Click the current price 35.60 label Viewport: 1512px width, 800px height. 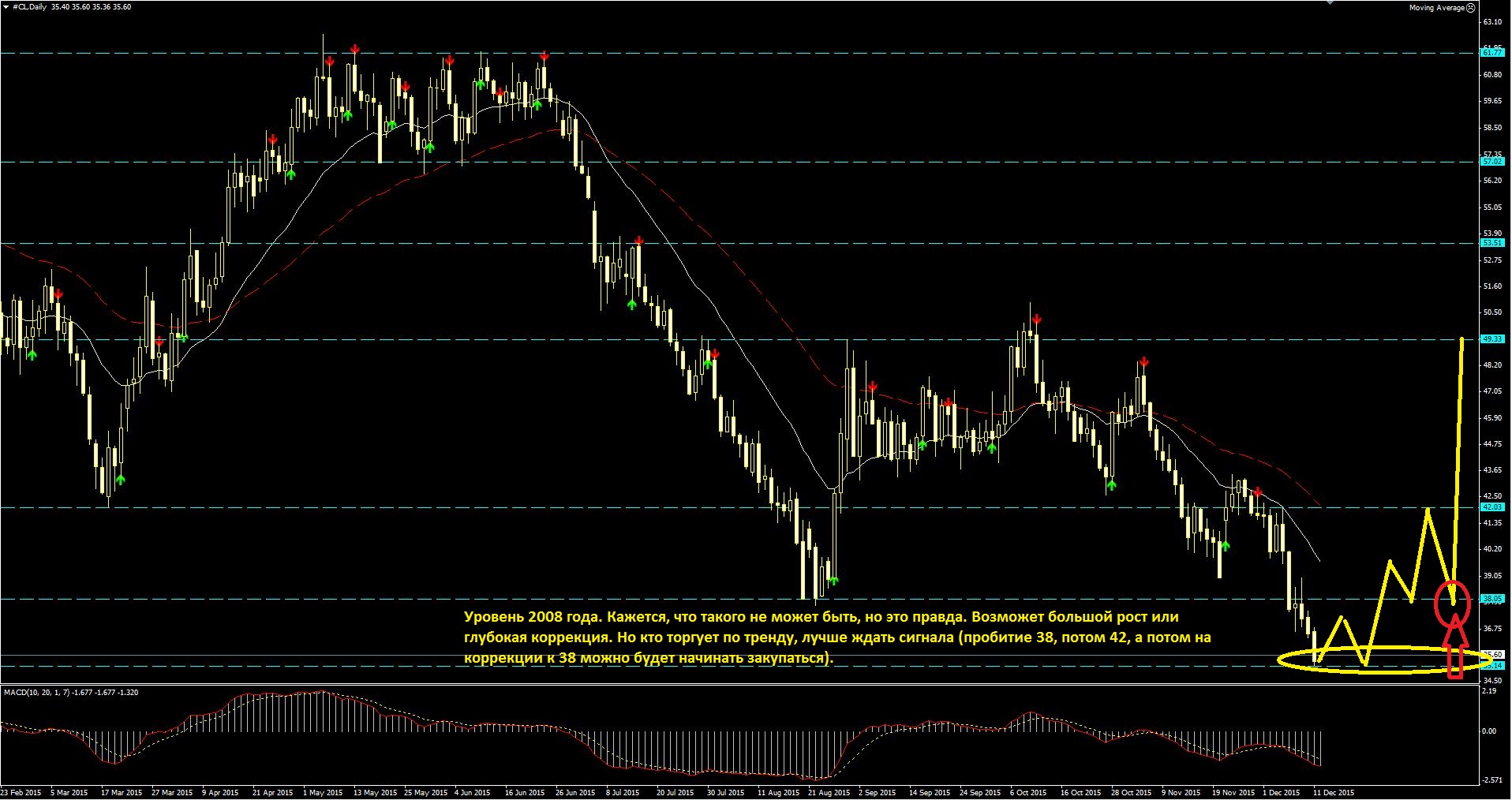click(x=1494, y=655)
